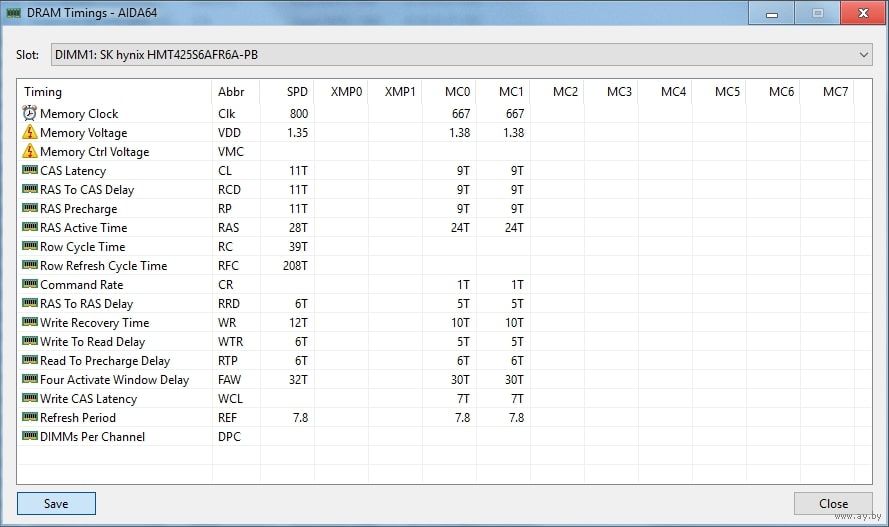The width and height of the screenshot is (889, 527).
Task: Click the warning icon next to Memory Voltage
Action: coord(29,133)
